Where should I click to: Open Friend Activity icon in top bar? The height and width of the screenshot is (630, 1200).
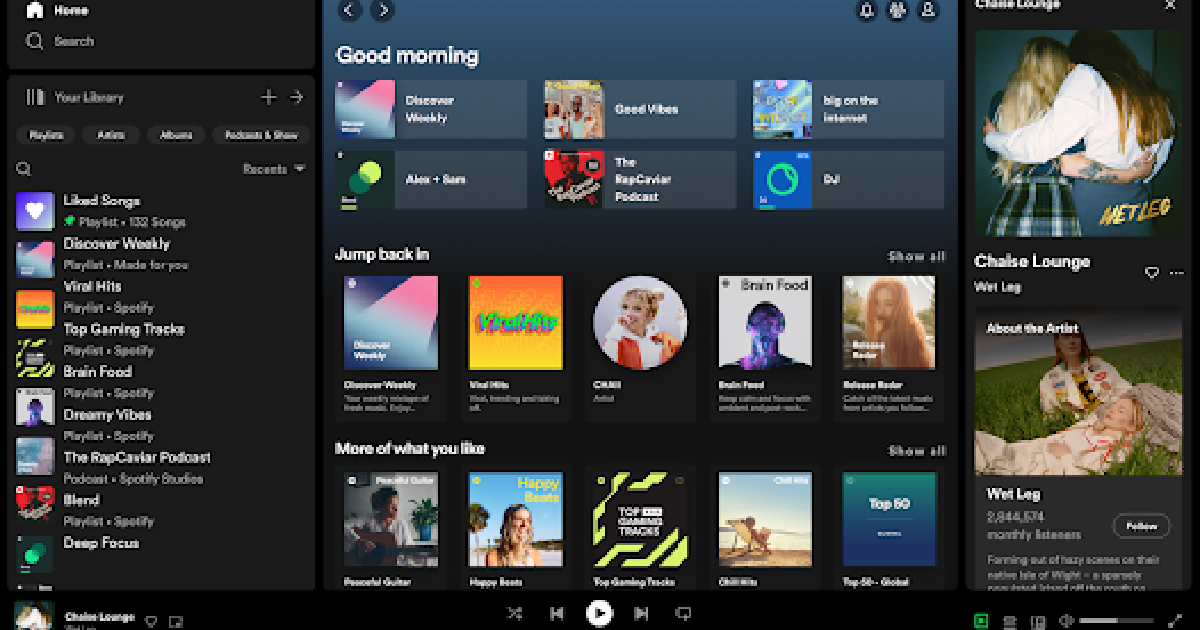[897, 10]
